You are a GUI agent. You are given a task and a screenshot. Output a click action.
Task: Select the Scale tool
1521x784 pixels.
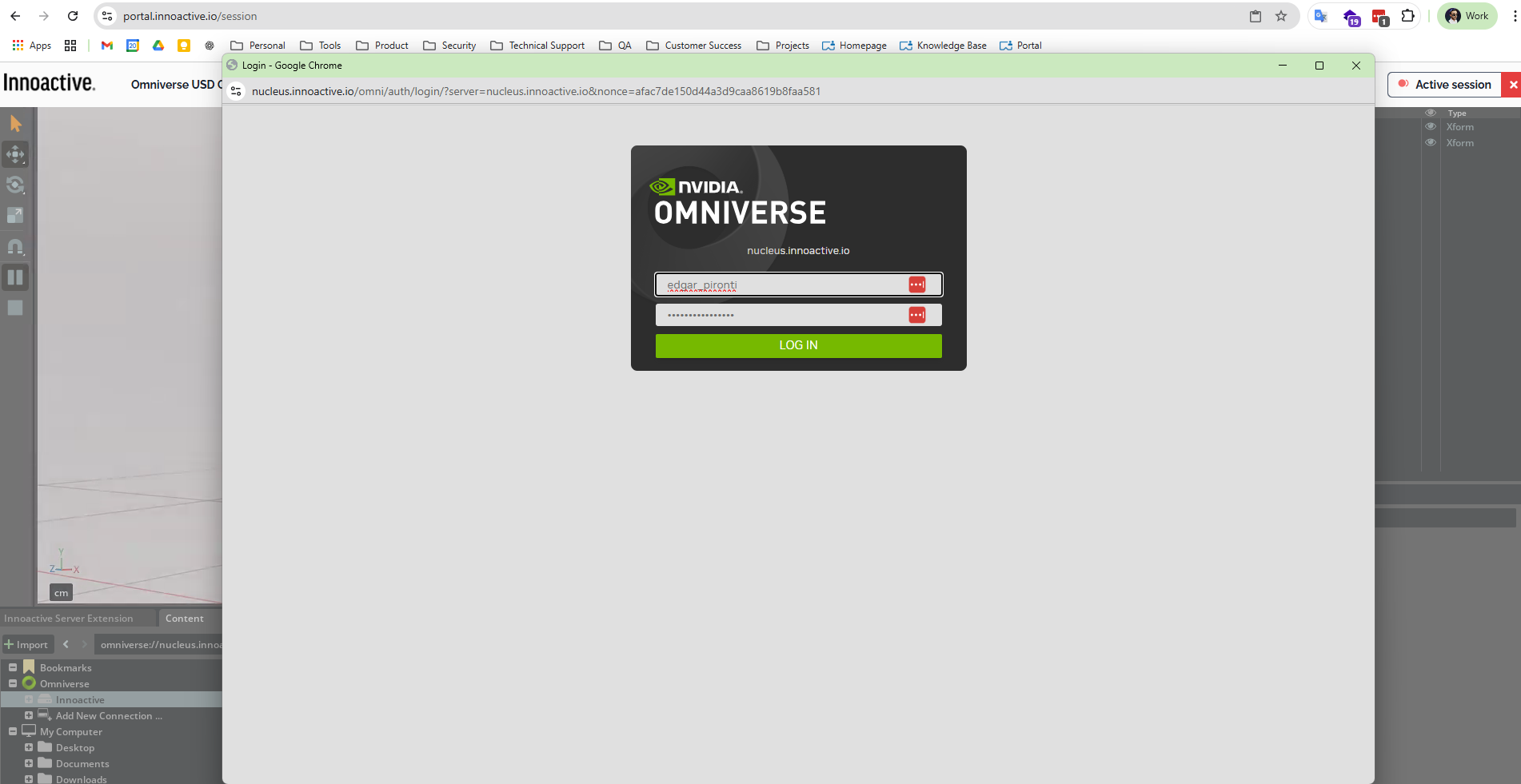(14, 214)
